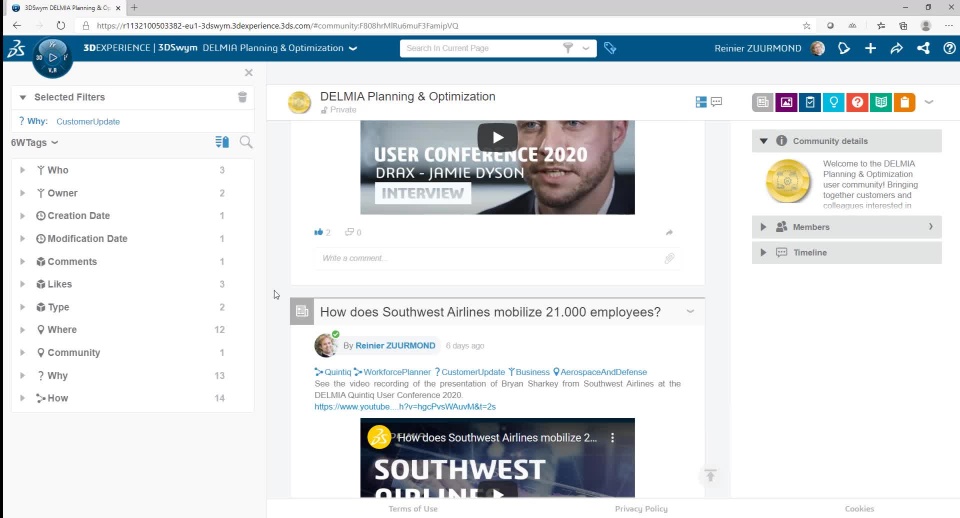Create a survey with dark blue icon
The image size is (960, 518).
coord(810,102)
